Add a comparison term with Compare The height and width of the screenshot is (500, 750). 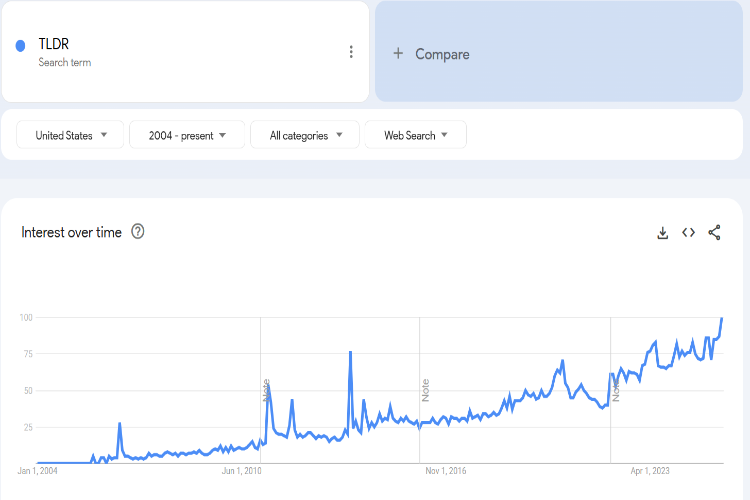(x=441, y=54)
